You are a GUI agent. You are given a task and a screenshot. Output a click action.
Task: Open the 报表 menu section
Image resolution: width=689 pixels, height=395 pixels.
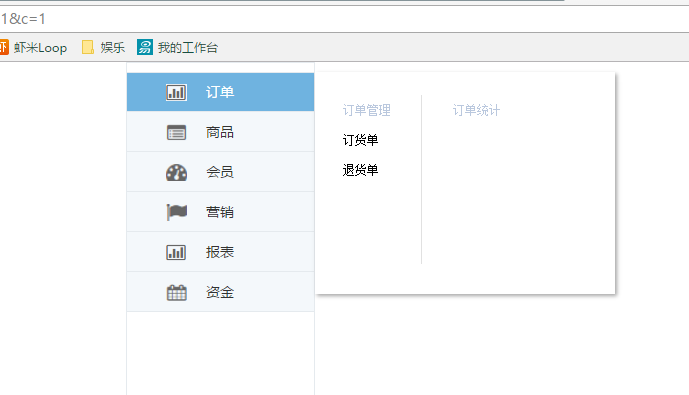click(220, 252)
